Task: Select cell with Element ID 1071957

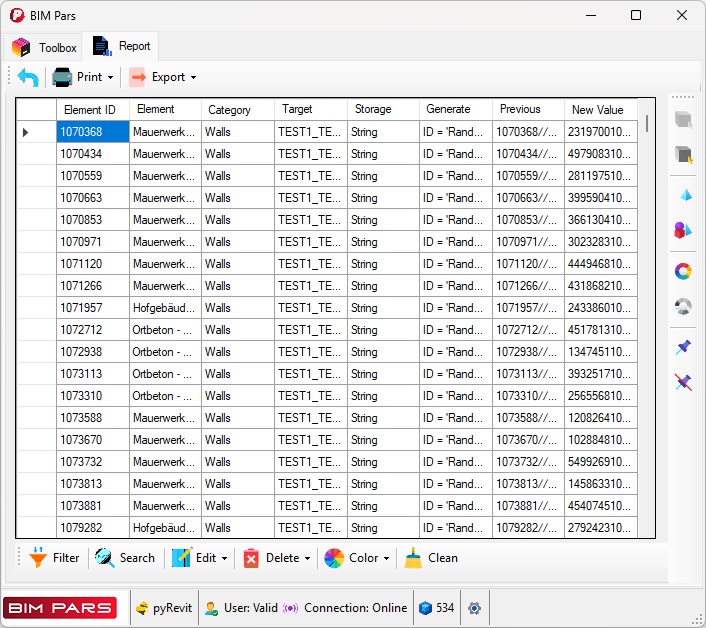Action: [x=93, y=308]
